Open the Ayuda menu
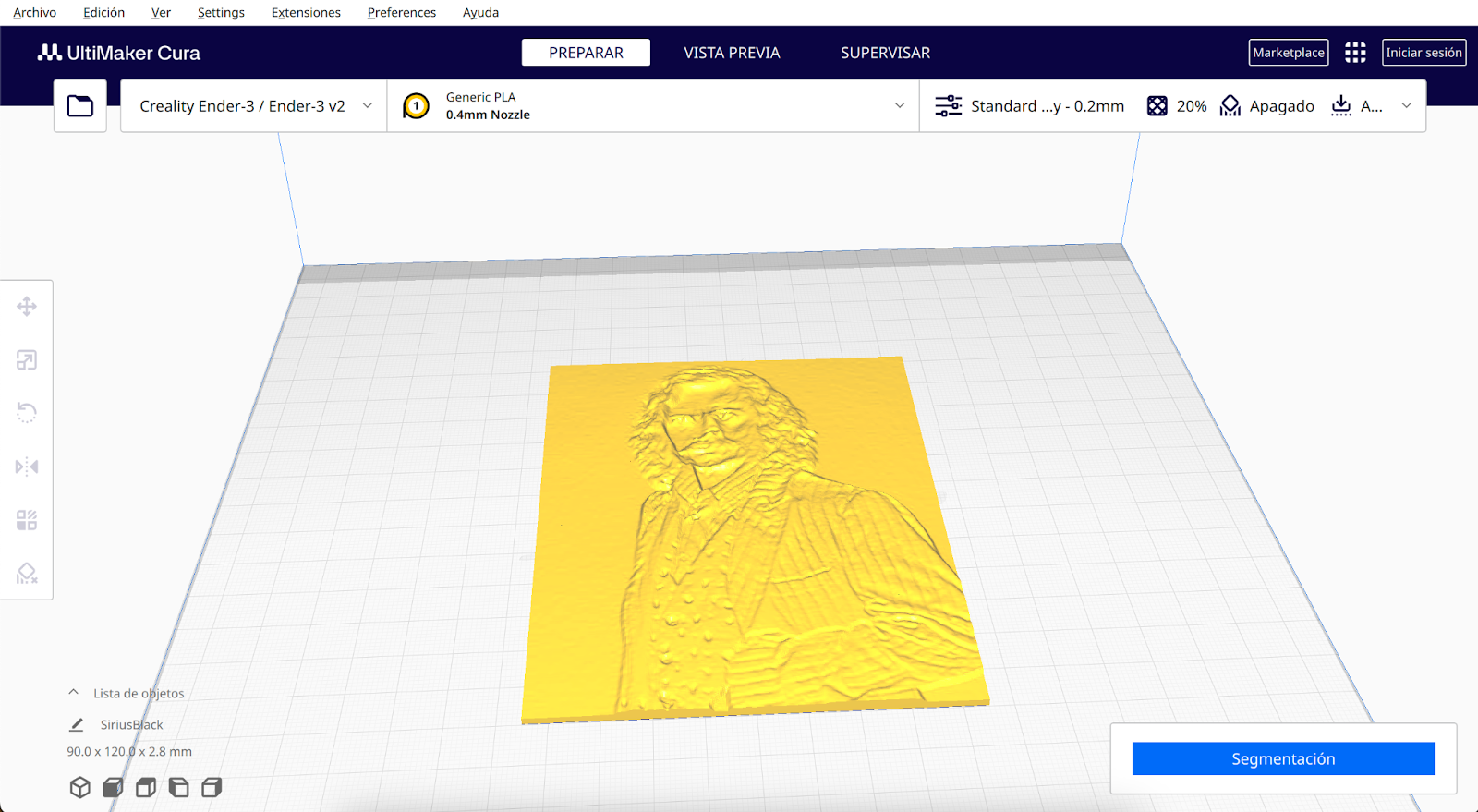This screenshot has width=1478, height=812. 480,13
